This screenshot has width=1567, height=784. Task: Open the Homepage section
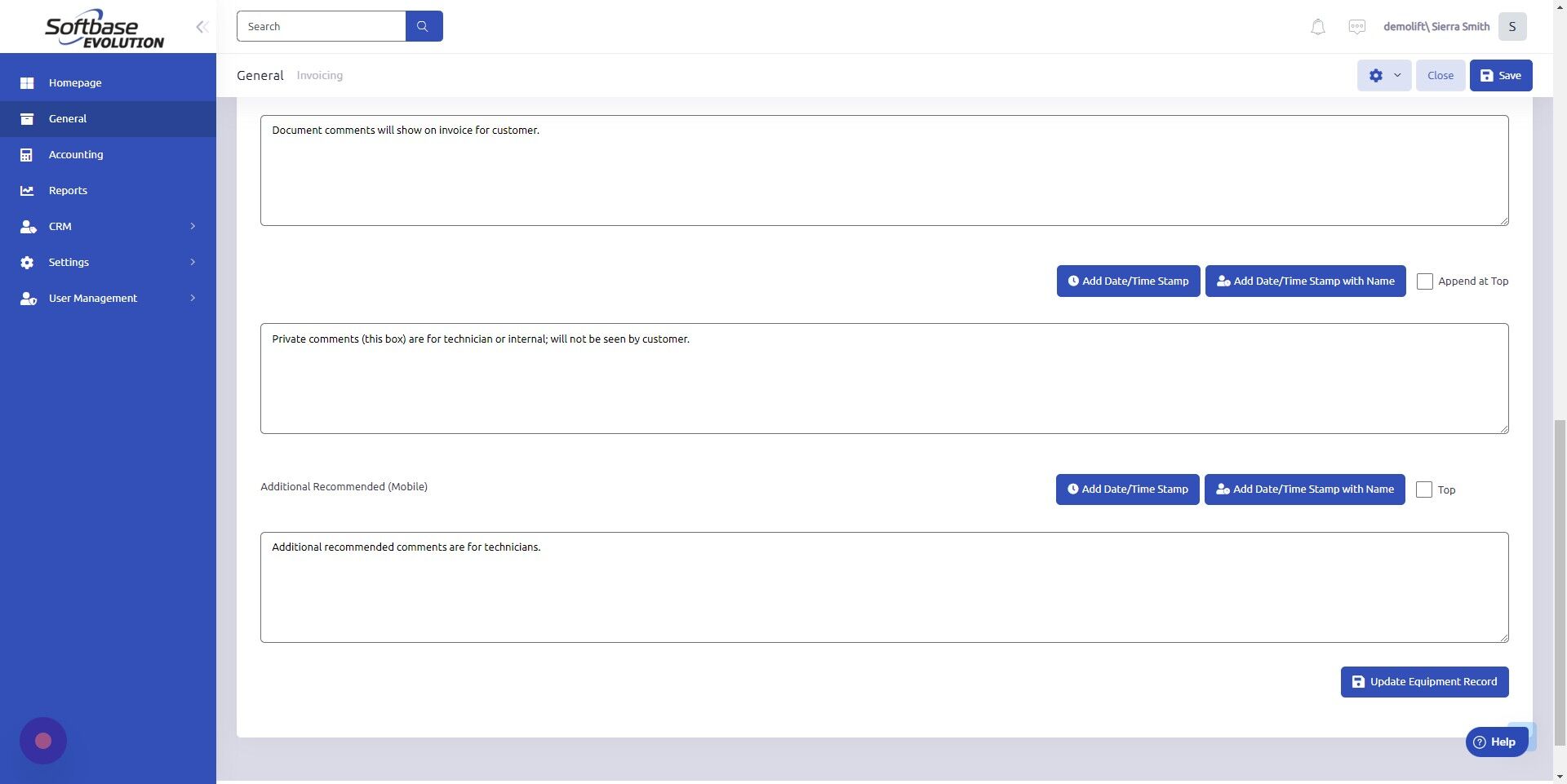click(x=75, y=82)
